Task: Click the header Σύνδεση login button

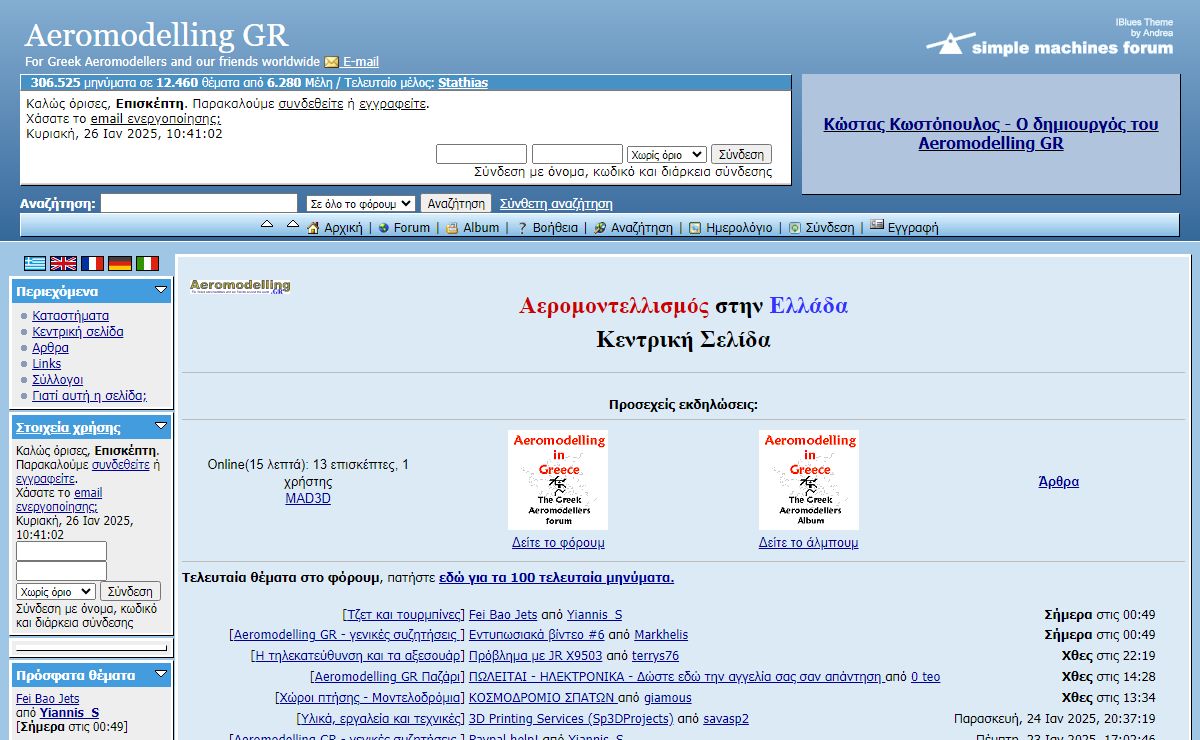Action: [741, 155]
